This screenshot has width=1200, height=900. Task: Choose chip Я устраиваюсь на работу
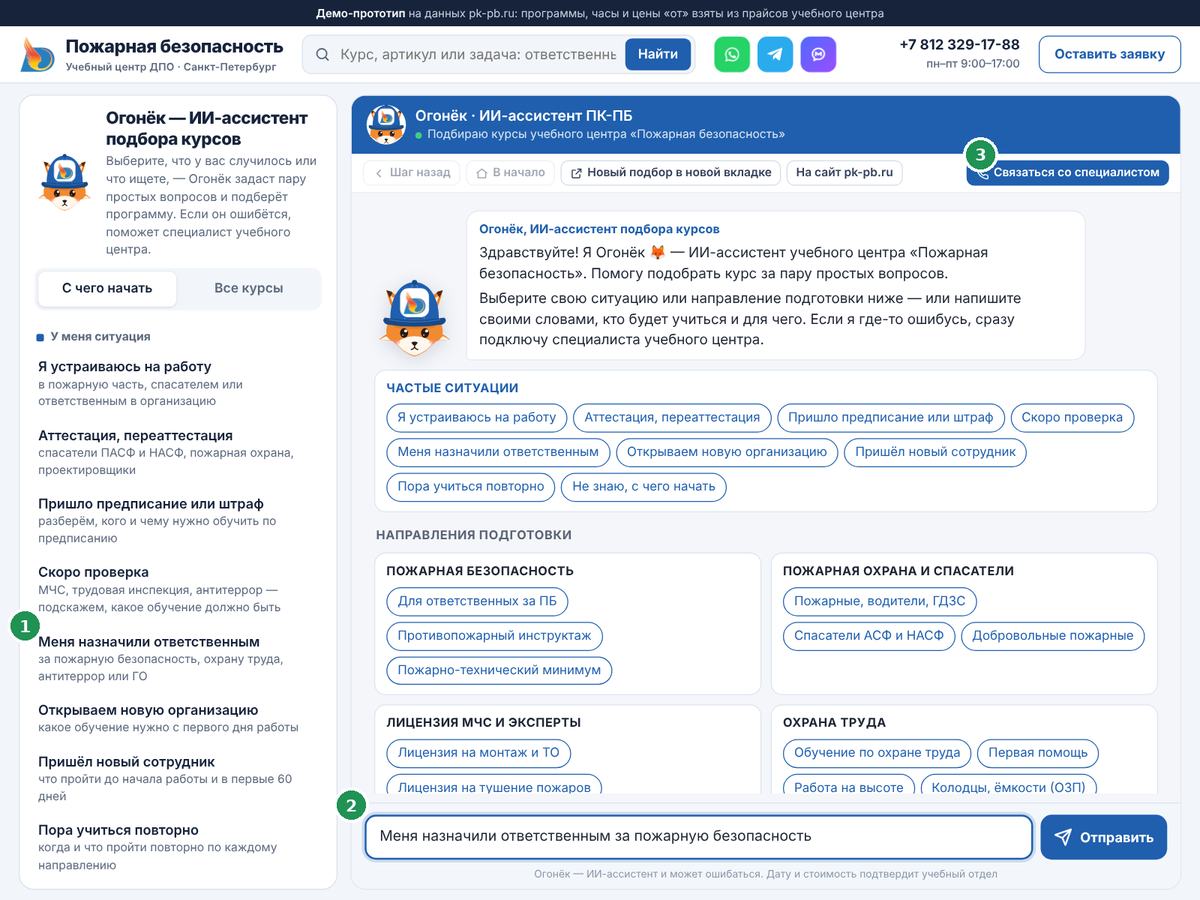click(x=476, y=417)
